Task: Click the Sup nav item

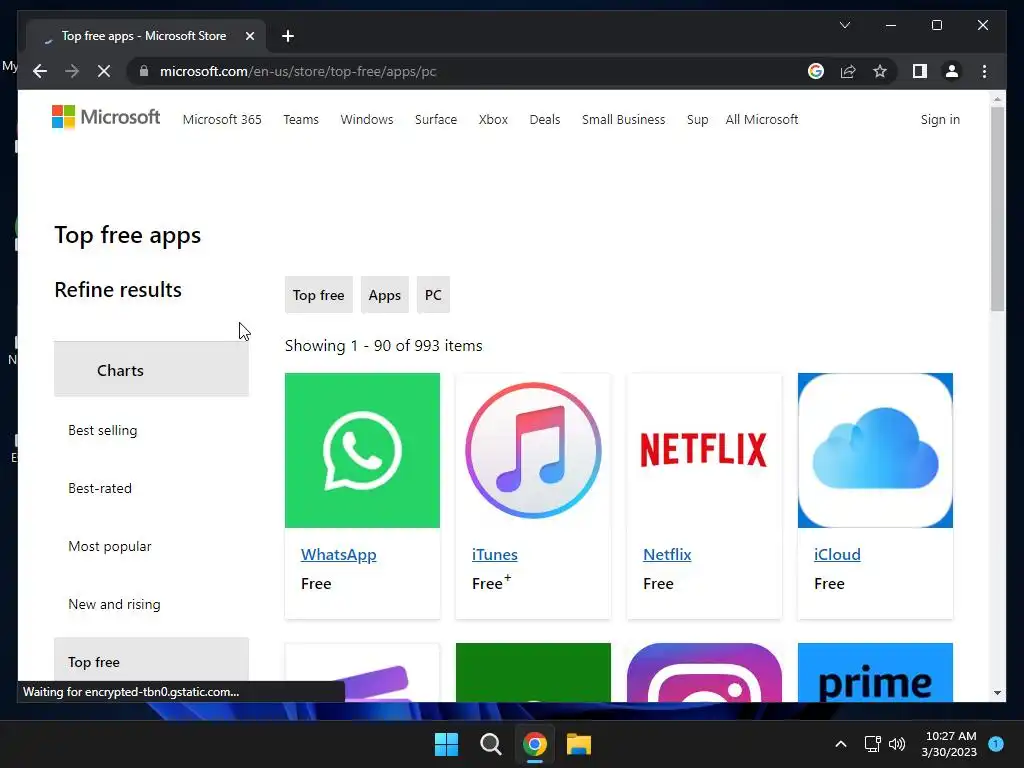Action: [x=697, y=120]
